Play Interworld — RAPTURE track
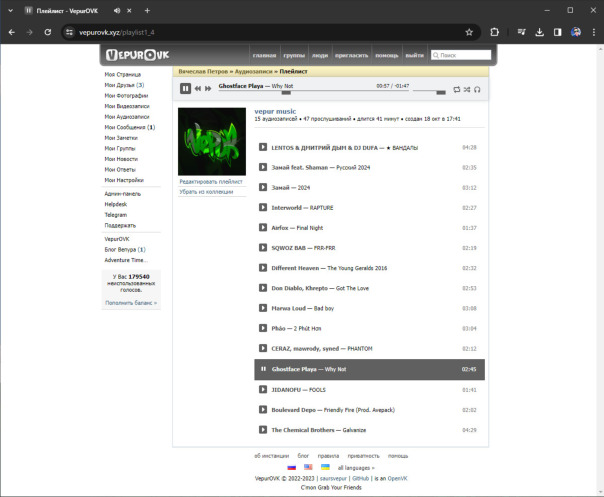 coord(263,207)
